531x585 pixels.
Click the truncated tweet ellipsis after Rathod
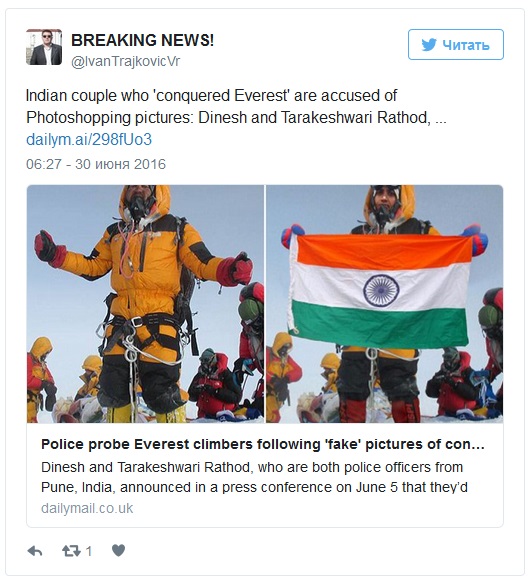coord(441,119)
